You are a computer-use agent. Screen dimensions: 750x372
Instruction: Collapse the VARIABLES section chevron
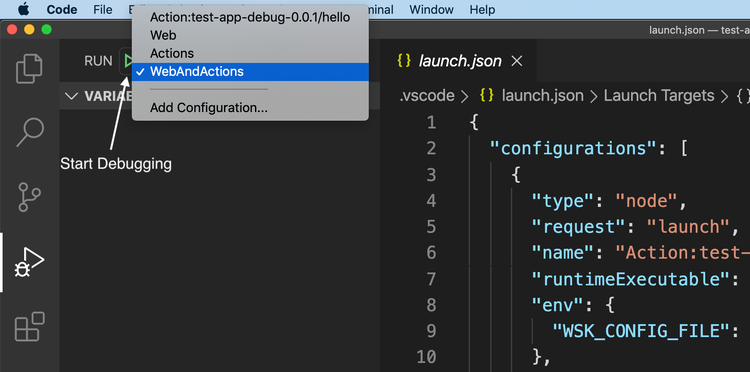tap(71, 96)
